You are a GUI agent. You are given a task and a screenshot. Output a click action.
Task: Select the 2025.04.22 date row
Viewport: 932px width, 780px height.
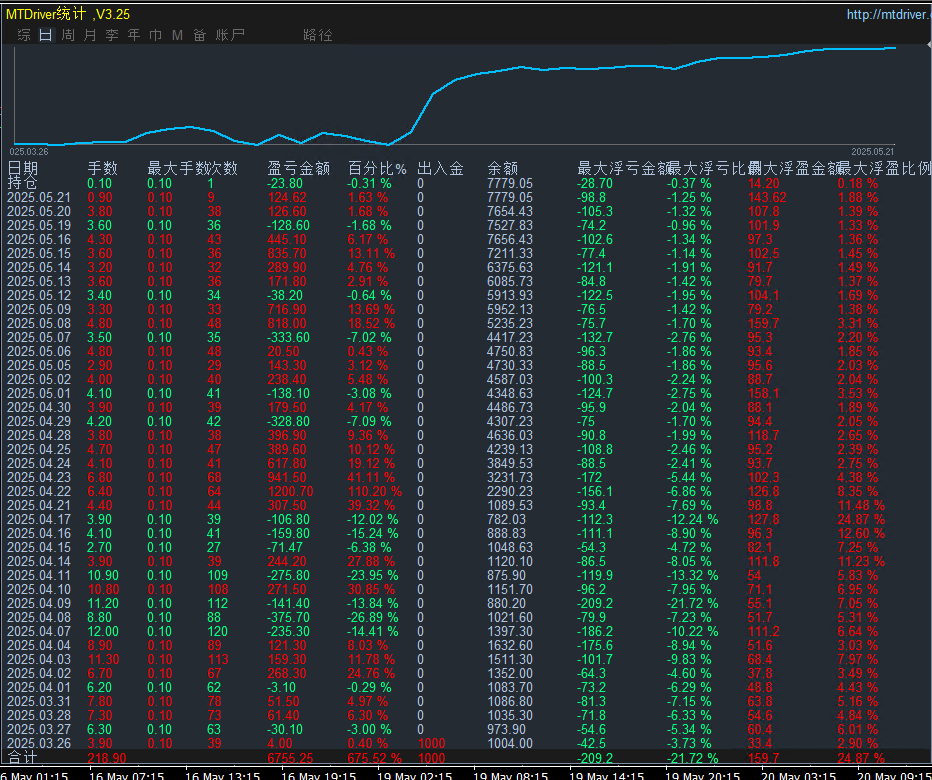[x=39, y=492]
